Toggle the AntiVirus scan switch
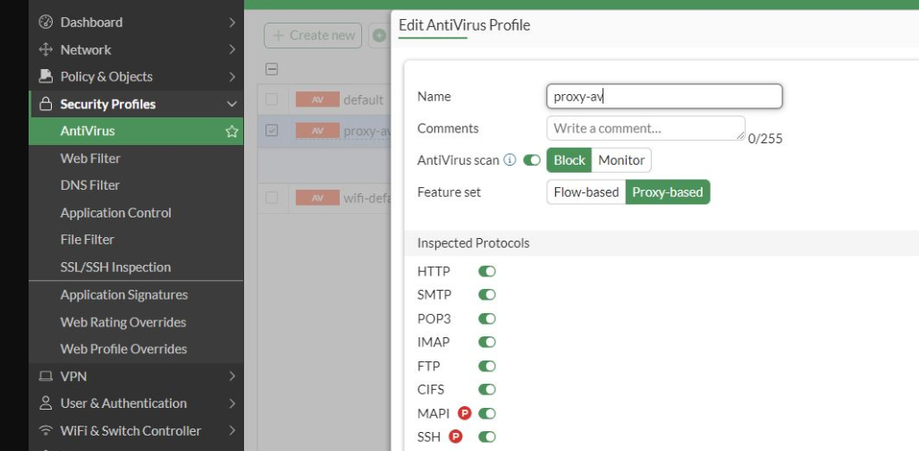 tap(531, 160)
